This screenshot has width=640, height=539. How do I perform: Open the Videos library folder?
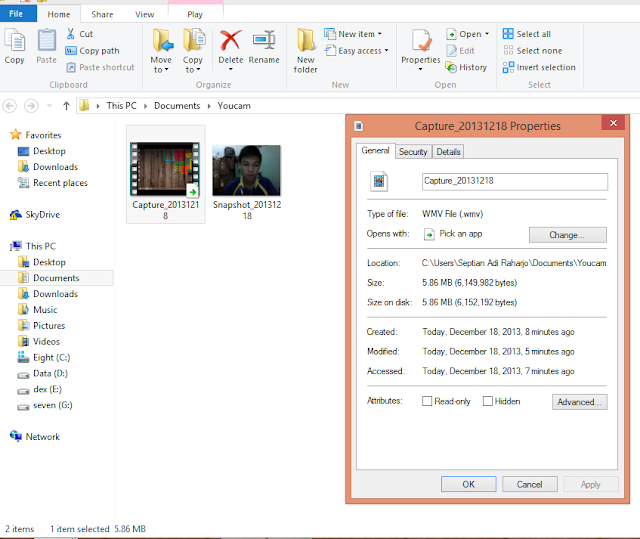tap(39, 342)
